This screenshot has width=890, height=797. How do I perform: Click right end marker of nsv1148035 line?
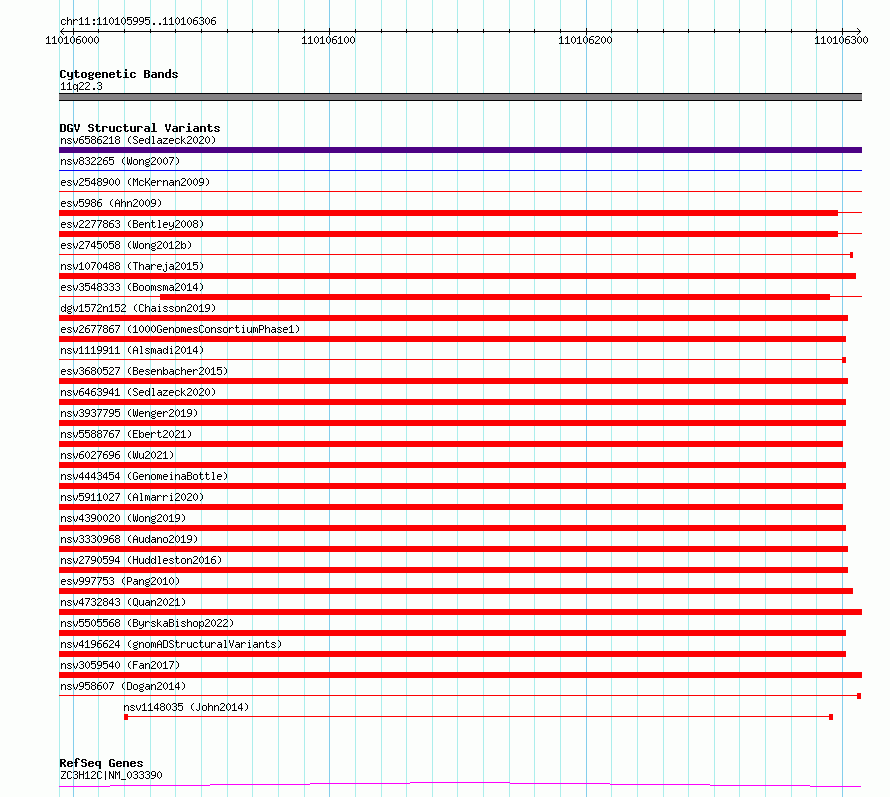coord(831,717)
